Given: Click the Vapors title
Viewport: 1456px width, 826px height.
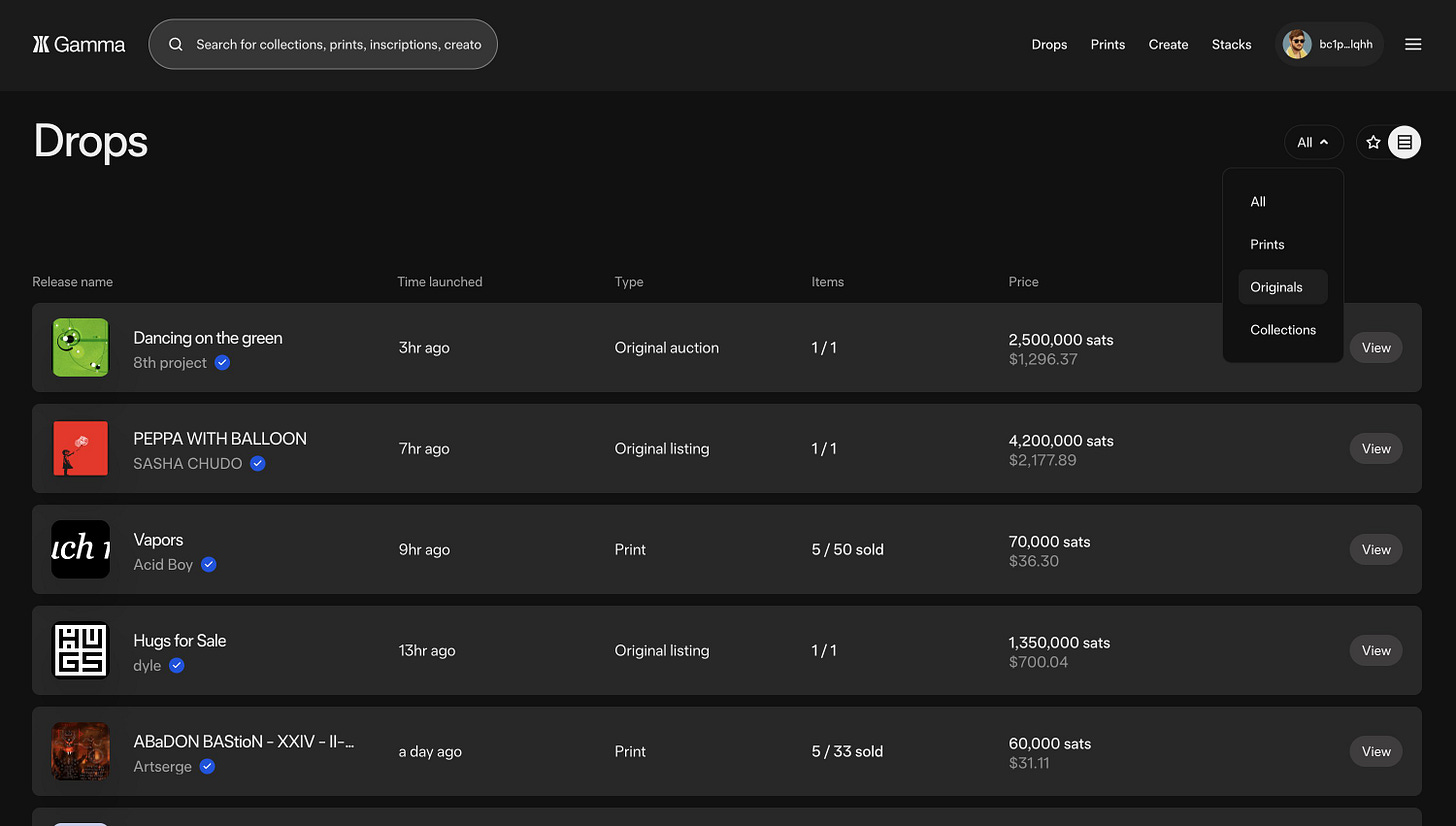Looking at the screenshot, I should tap(158, 540).
